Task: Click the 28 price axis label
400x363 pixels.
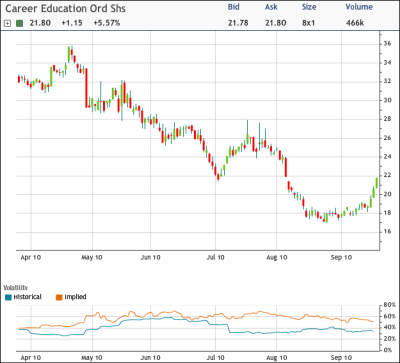Action: (387, 119)
